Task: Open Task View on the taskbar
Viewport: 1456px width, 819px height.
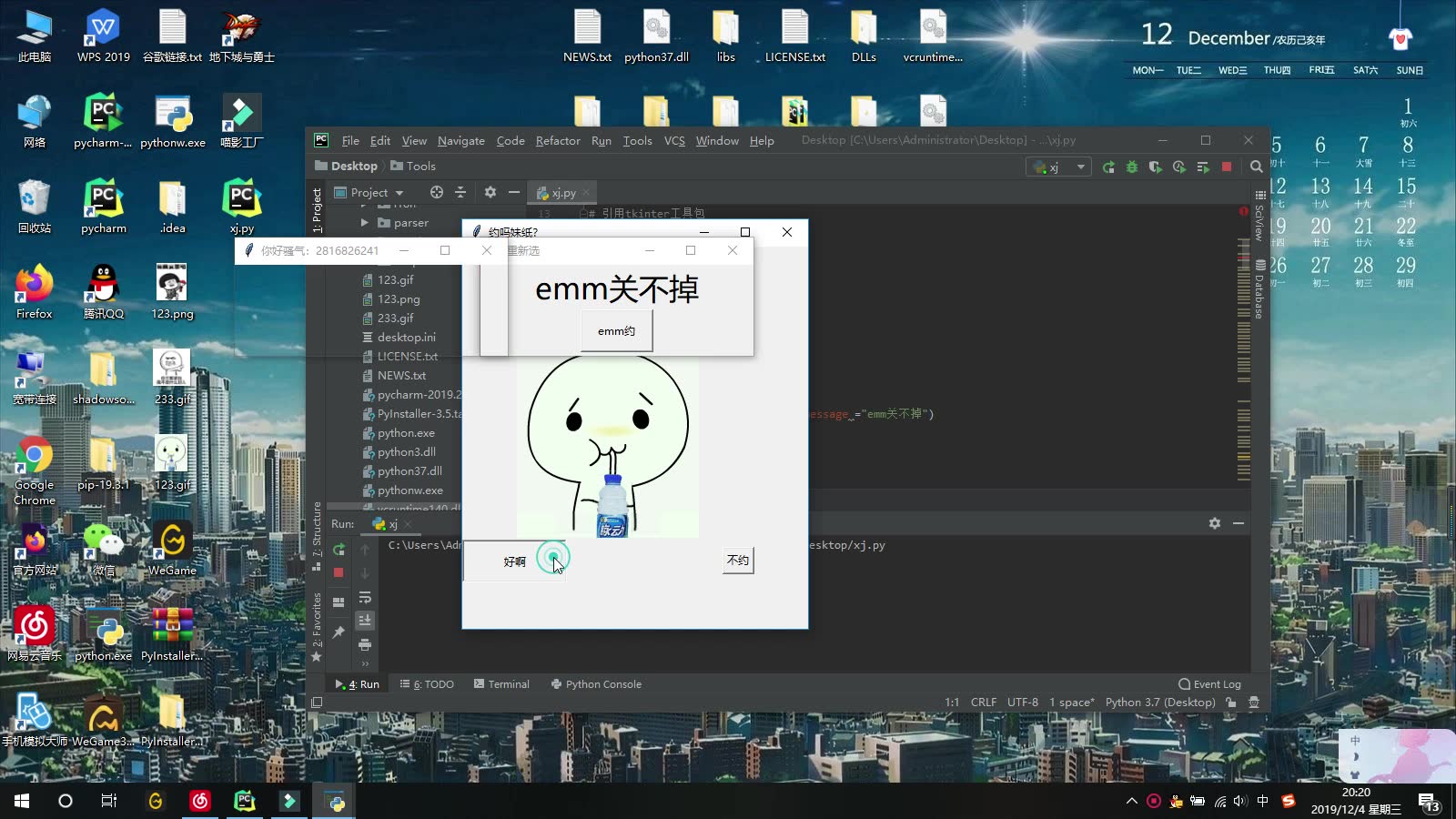Action: (x=109, y=801)
